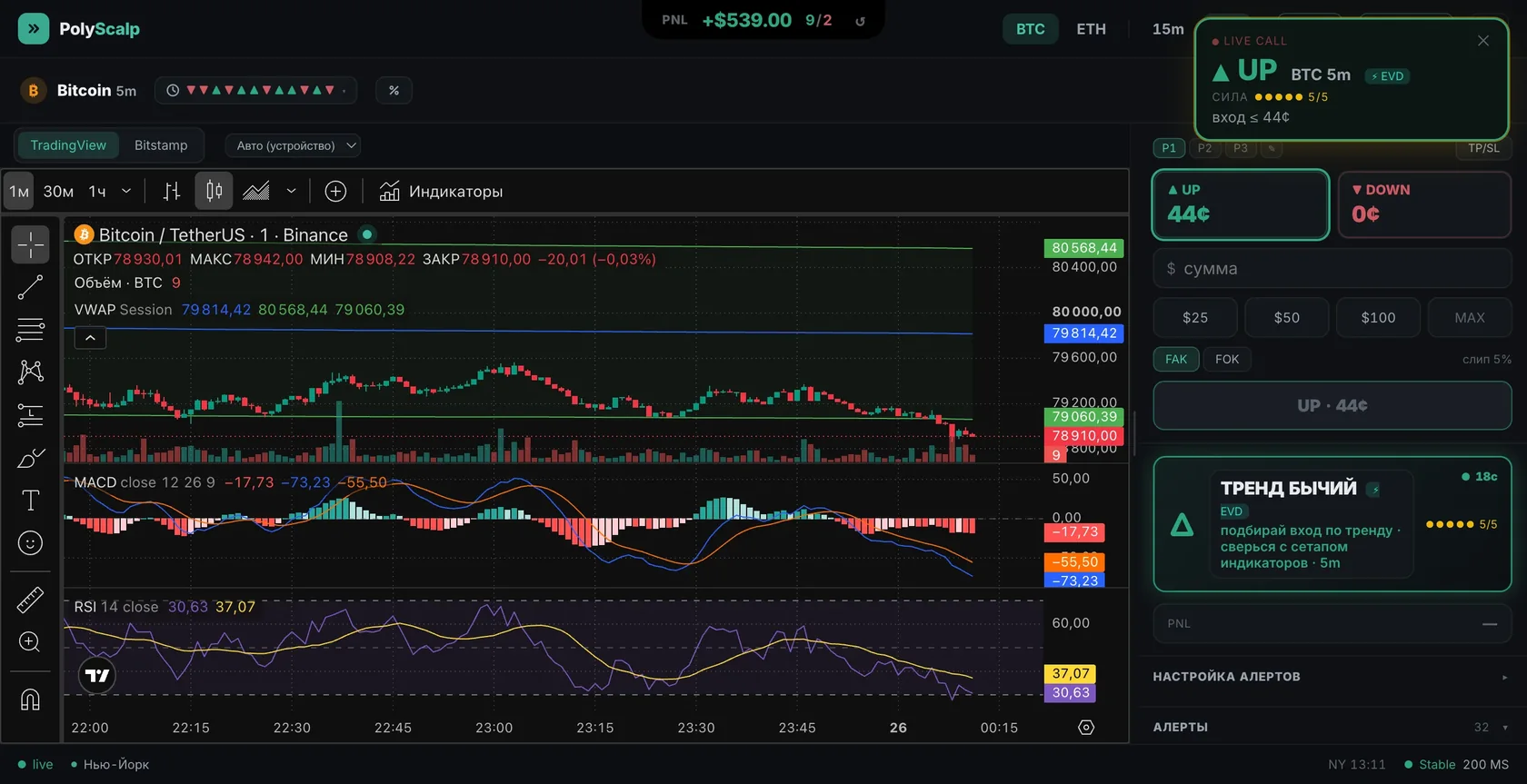The image size is (1527, 784).
Task: Select the FOK order type
Action: point(1227,360)
